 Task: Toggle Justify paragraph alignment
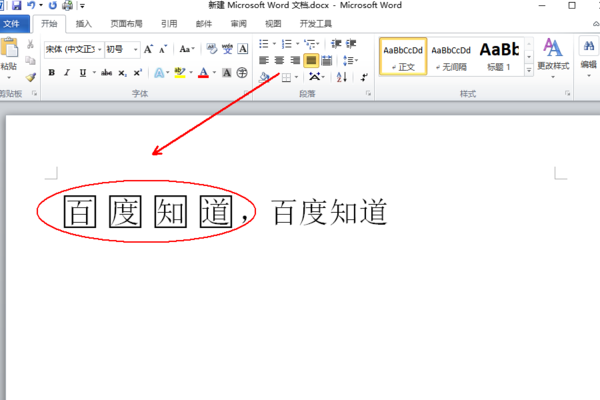click(311, 60)
